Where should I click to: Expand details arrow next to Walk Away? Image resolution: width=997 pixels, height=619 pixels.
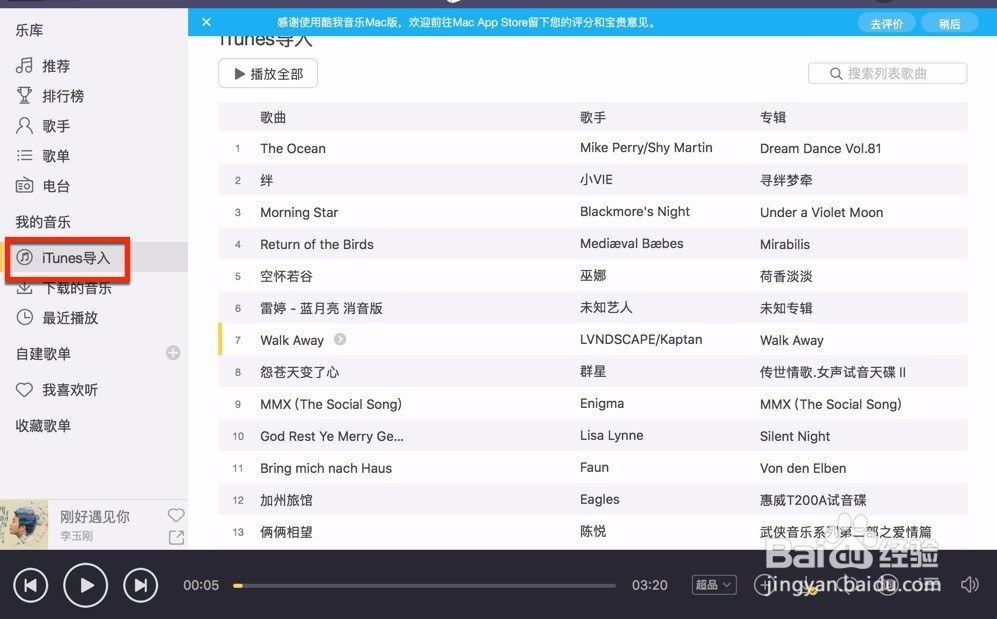click(339, 340)
